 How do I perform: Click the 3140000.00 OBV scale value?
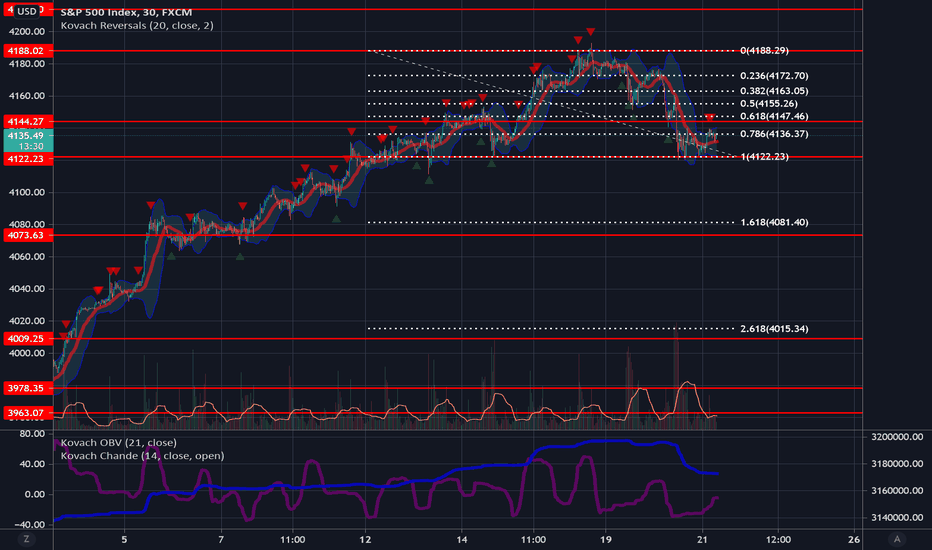pos(897,518)
